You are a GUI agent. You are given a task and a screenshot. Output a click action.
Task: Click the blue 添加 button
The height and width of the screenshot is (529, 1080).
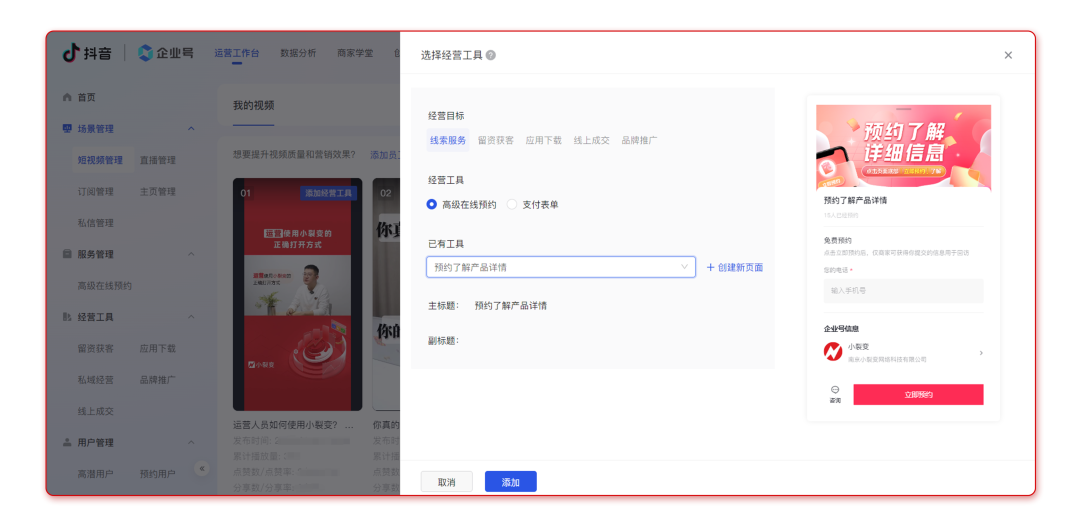click(510, 482)
